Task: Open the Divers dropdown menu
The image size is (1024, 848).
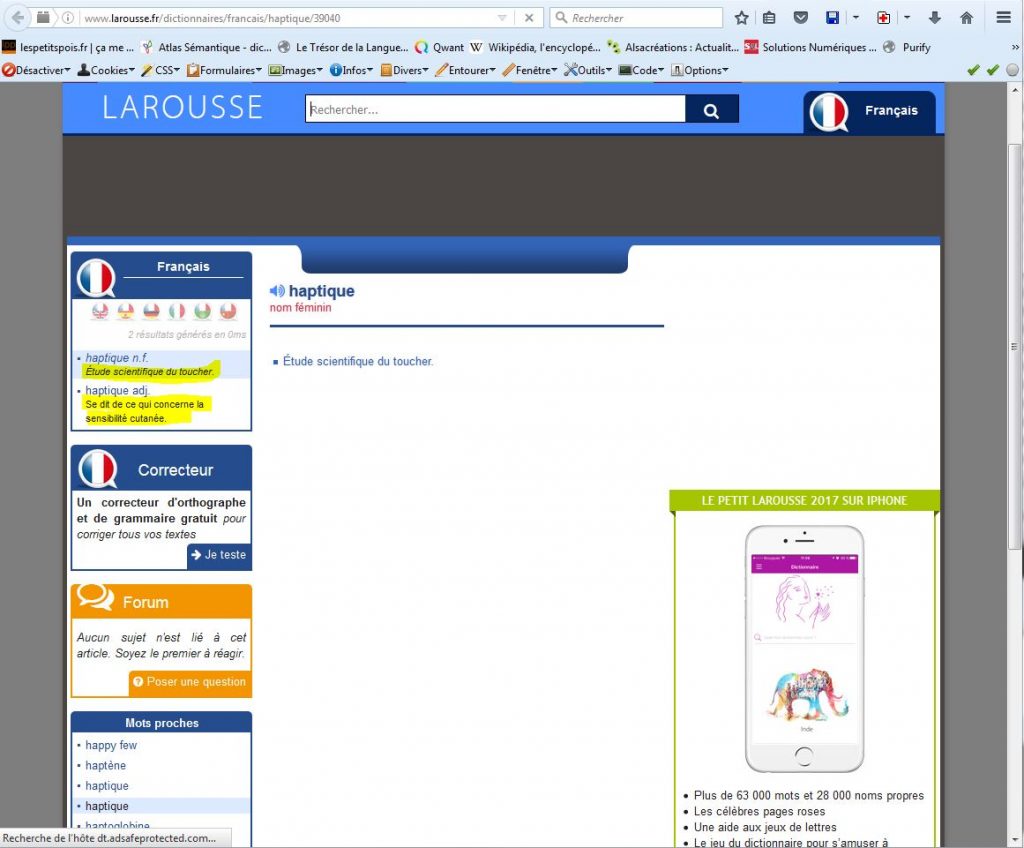Action: tap(404, 70)
